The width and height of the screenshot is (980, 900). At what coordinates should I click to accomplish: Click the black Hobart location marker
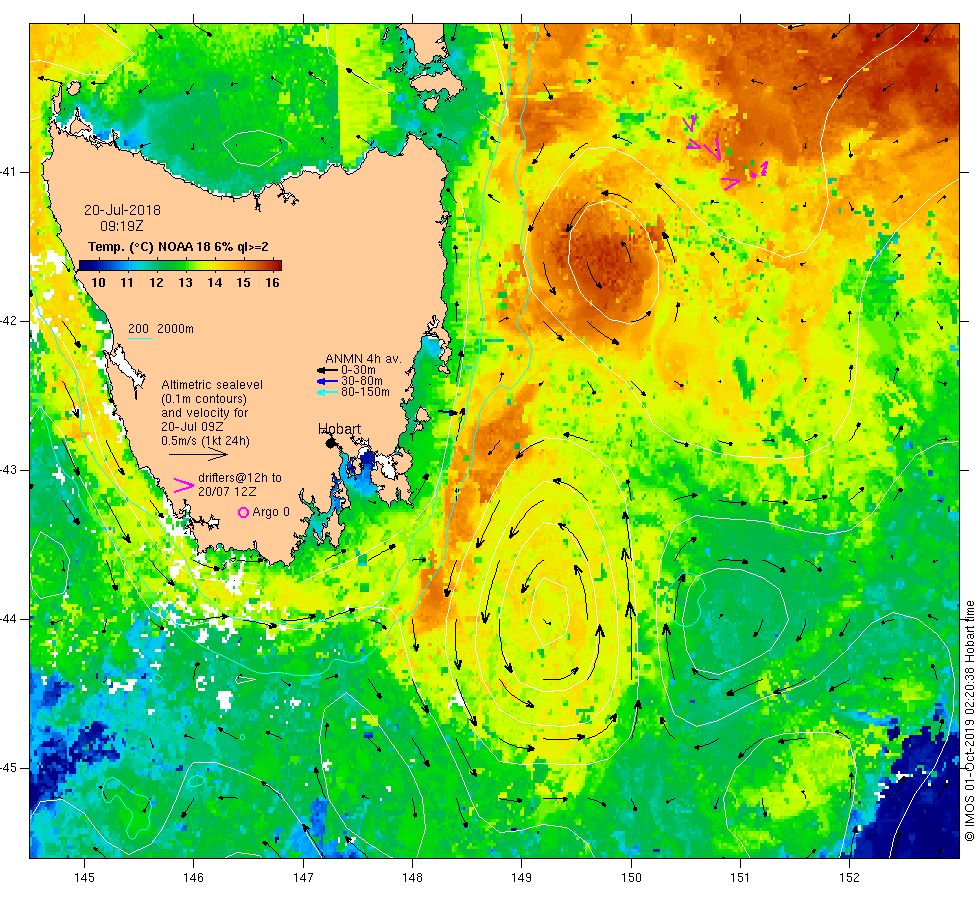click(331, 442)
